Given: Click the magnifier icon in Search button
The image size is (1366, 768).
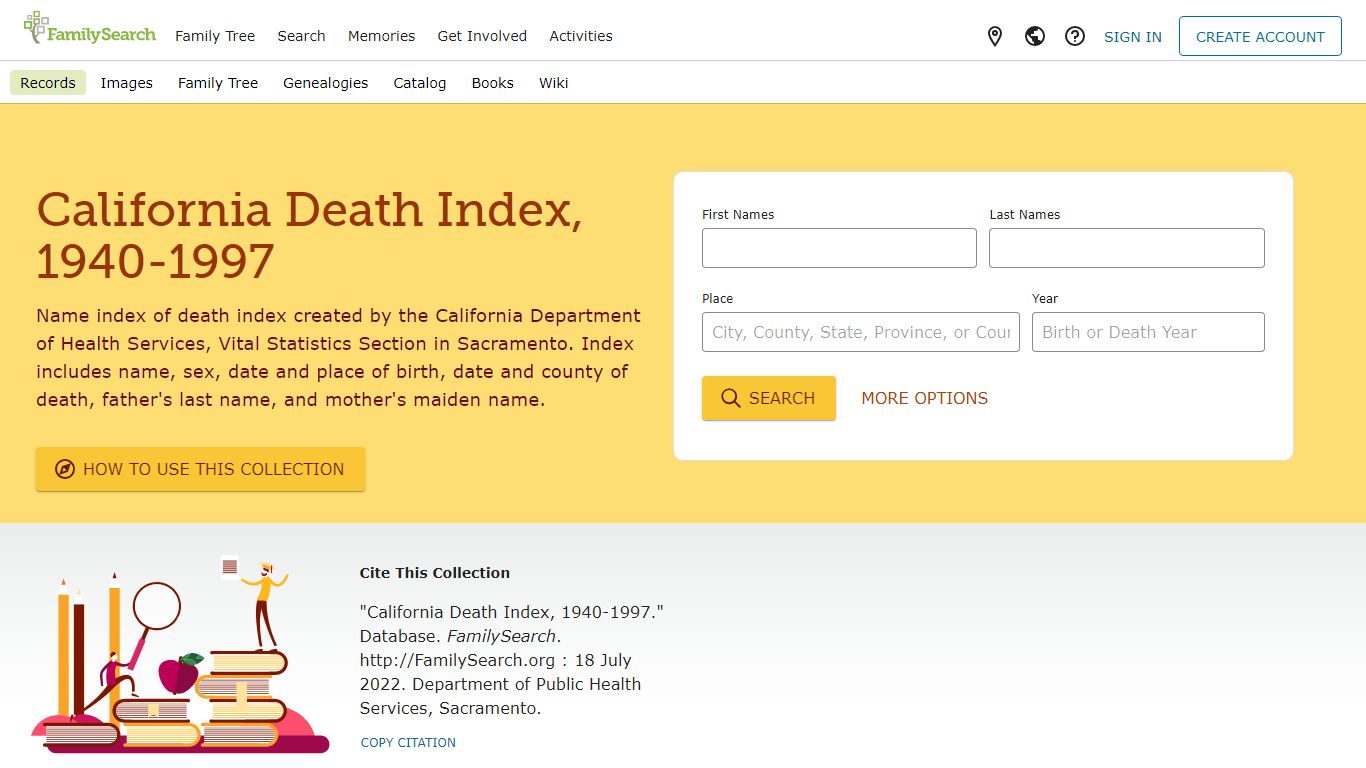Looking at the screenshot, I should click(x=731, y=398).
